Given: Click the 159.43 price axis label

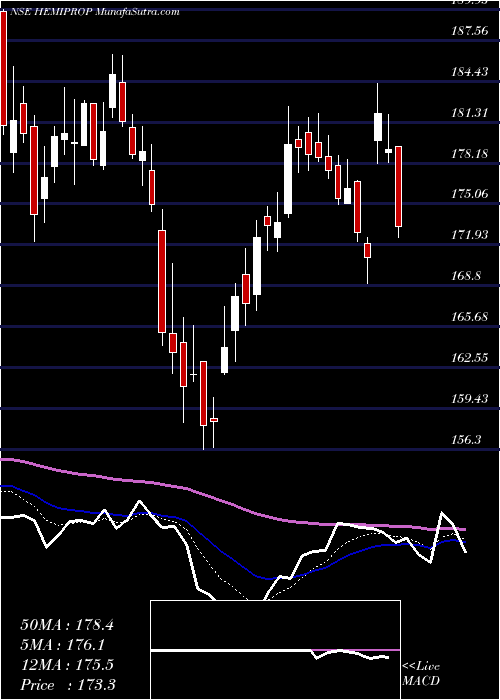Looking at the screenshot, I should click(470, 398).
